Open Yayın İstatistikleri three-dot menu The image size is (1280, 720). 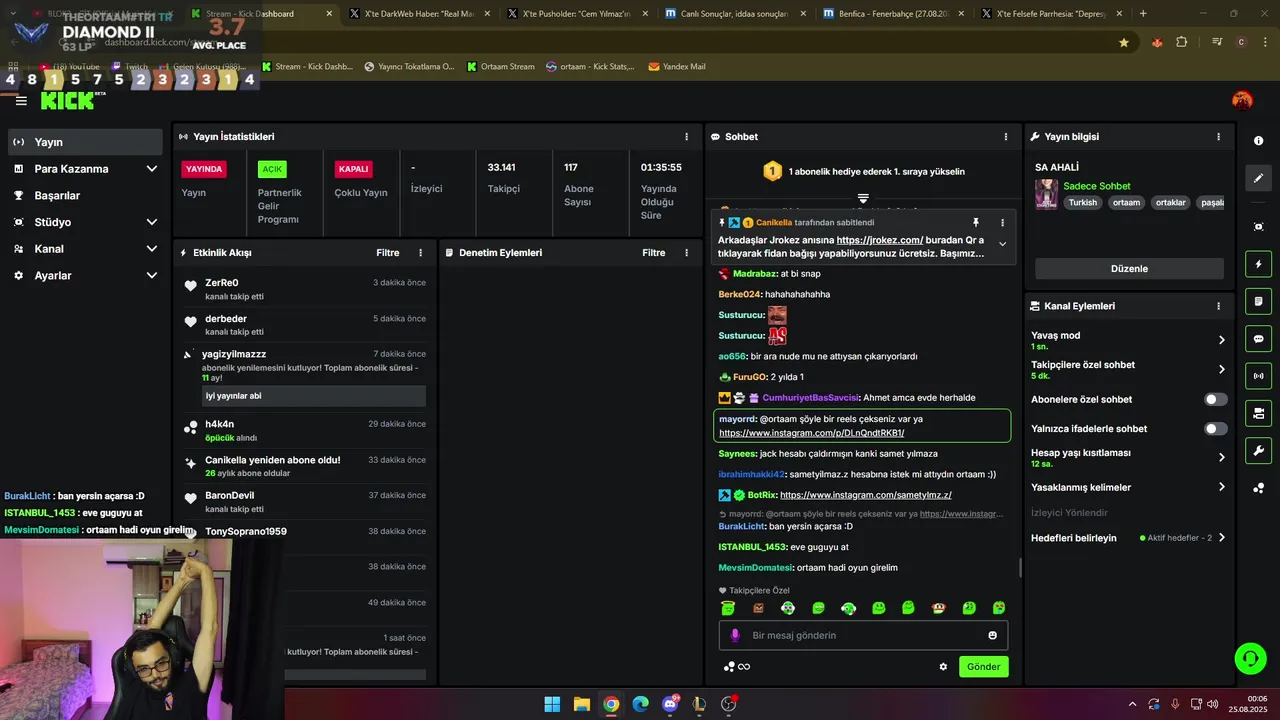coord(686,137)
